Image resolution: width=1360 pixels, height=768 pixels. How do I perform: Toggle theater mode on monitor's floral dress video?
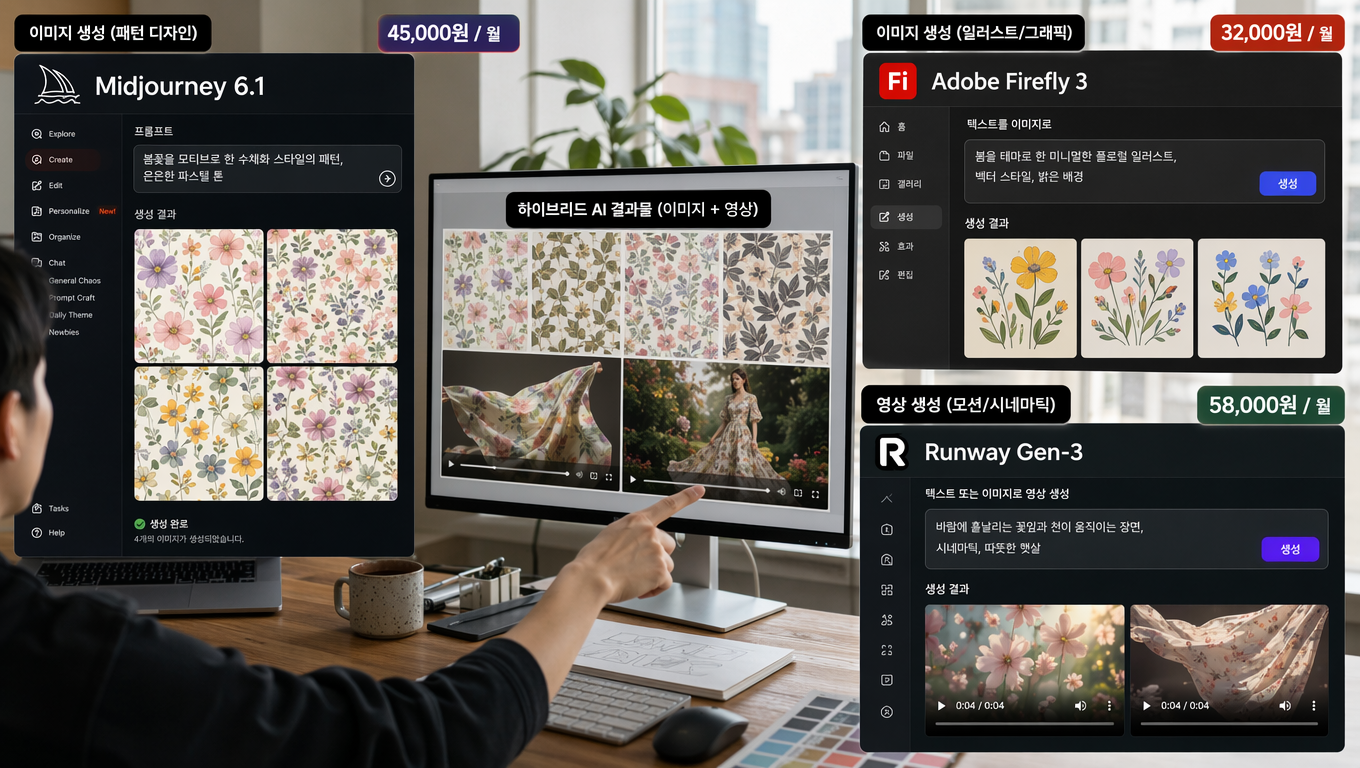(798, 492)
